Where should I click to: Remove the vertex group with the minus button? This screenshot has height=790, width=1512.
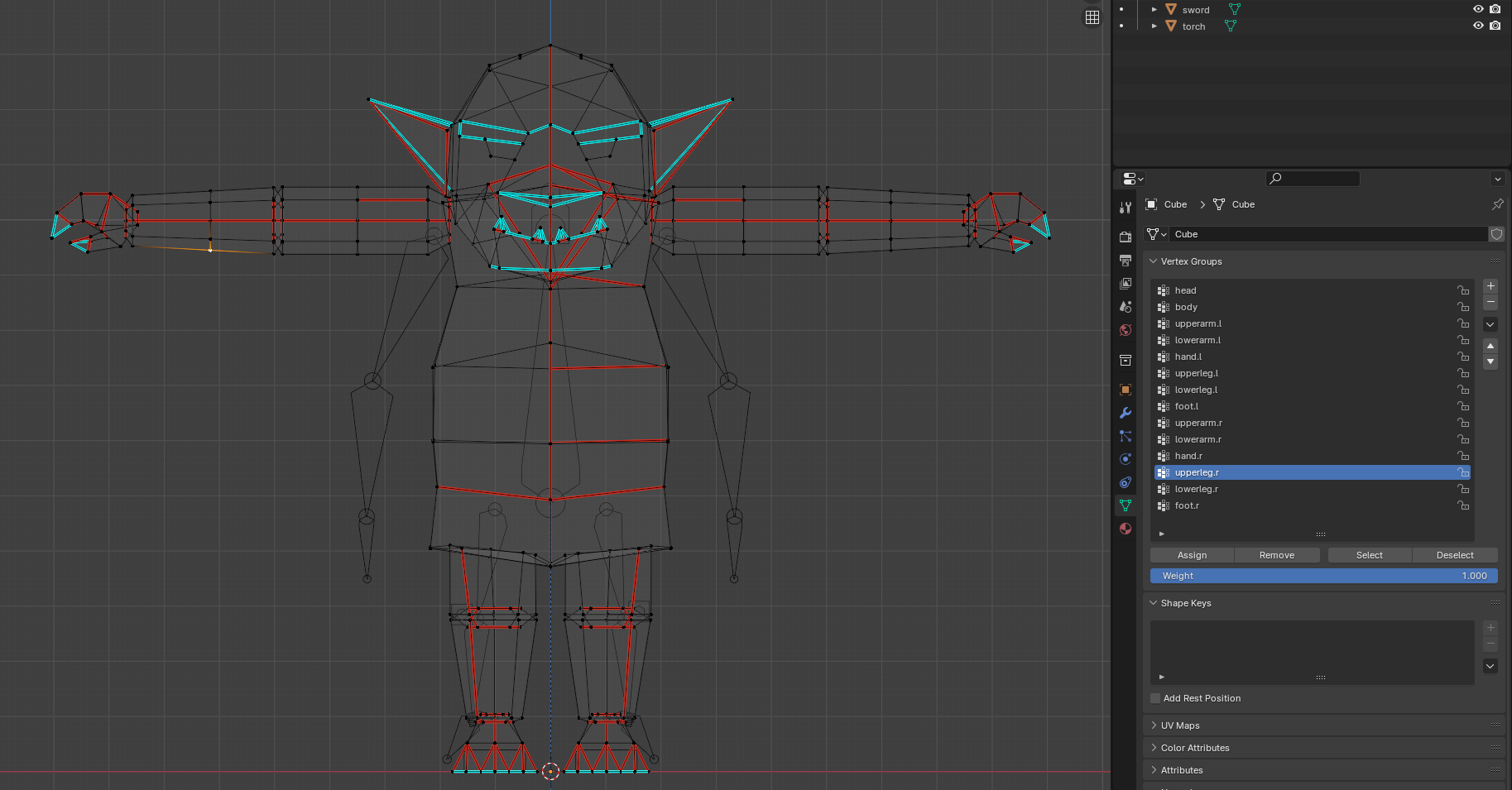pos(1490,303)
